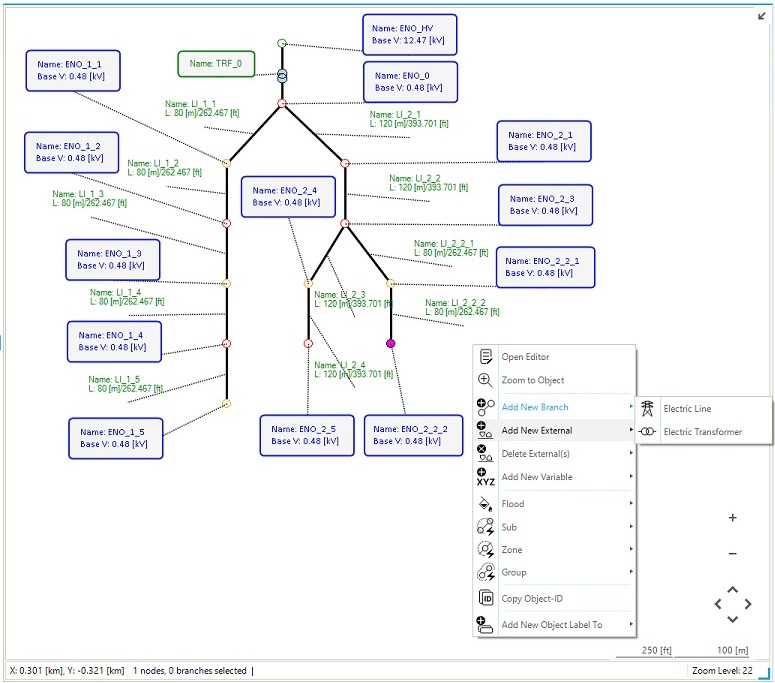Expand the Sub submenu arrow
775x683 pixels.
pyautogui.click(x=631, y=526)
